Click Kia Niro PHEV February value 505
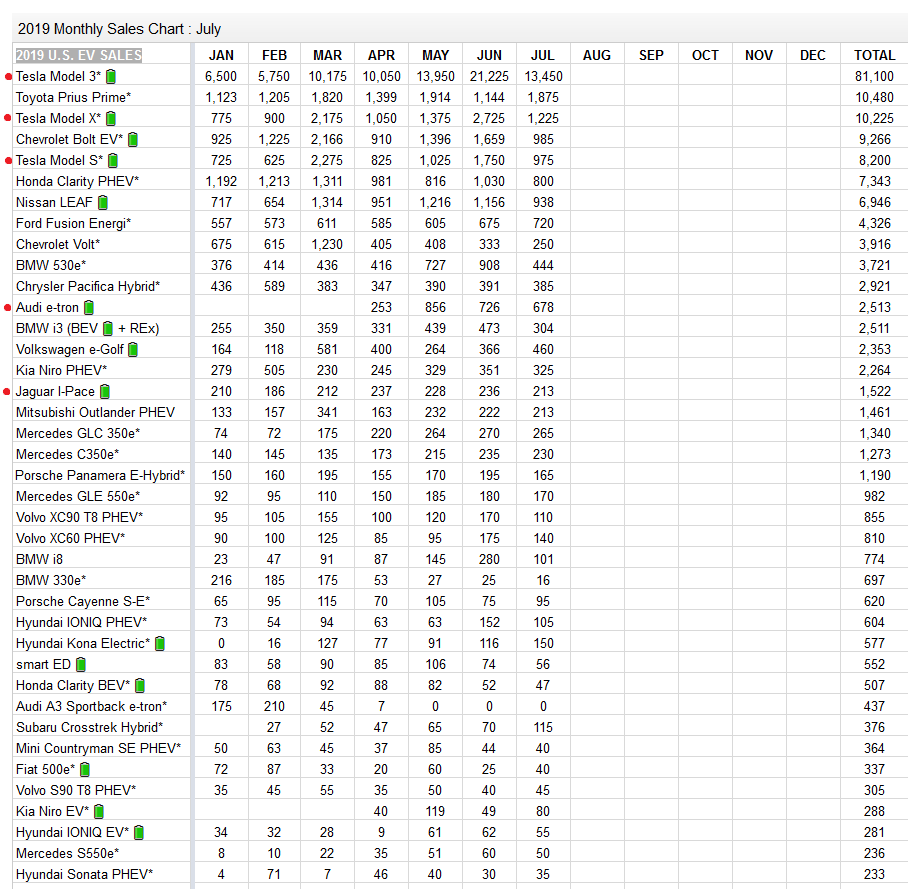 [x=274, y=371]
